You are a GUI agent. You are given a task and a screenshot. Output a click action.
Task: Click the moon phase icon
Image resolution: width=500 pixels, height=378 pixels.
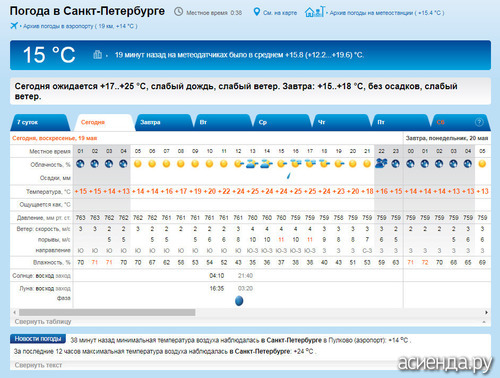pyautogui.click(x=239, y=301)
